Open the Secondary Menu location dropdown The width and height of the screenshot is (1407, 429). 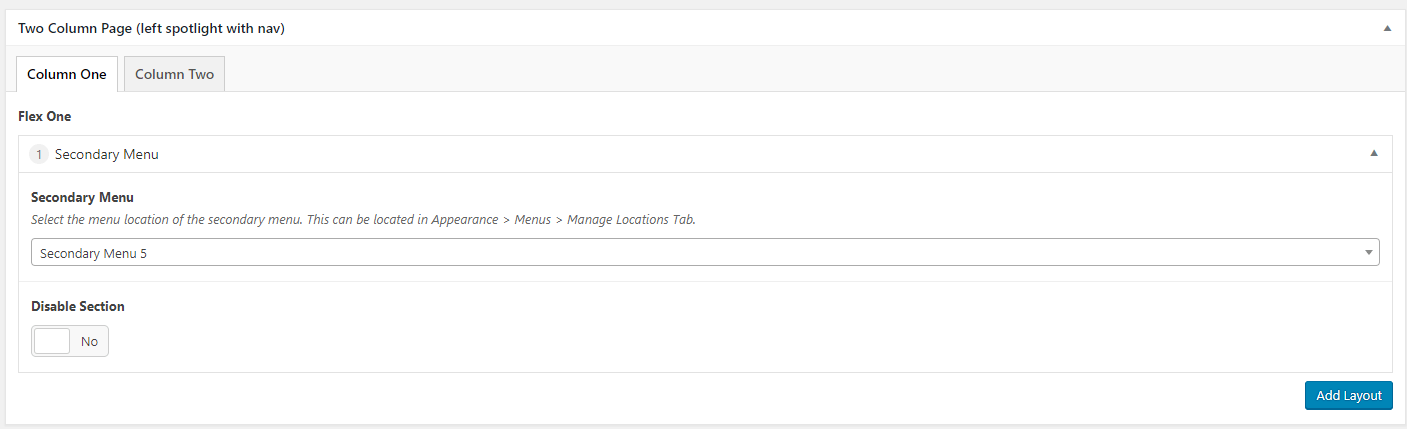[705, 253]
